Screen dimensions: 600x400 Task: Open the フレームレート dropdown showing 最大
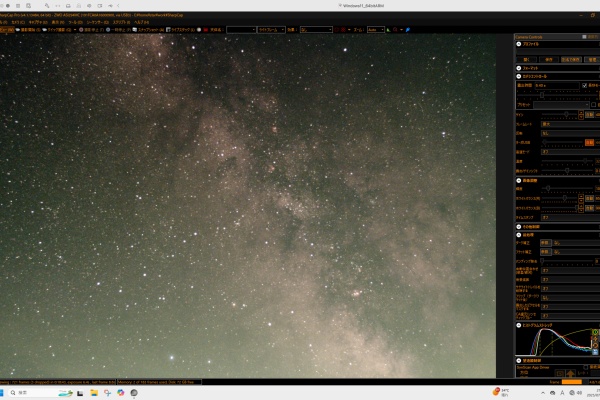point(571,124)
